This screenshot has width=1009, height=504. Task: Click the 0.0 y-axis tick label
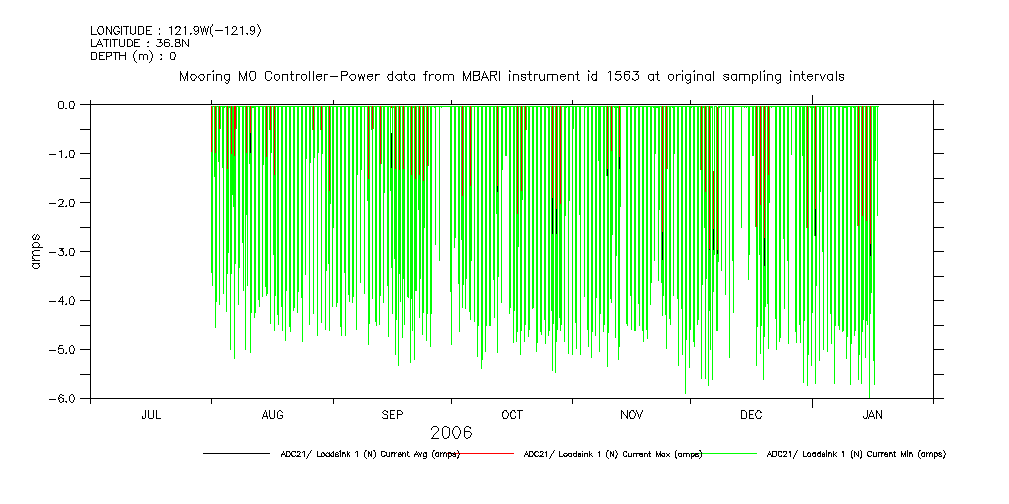pyautogui.click(x=66, y=104)
